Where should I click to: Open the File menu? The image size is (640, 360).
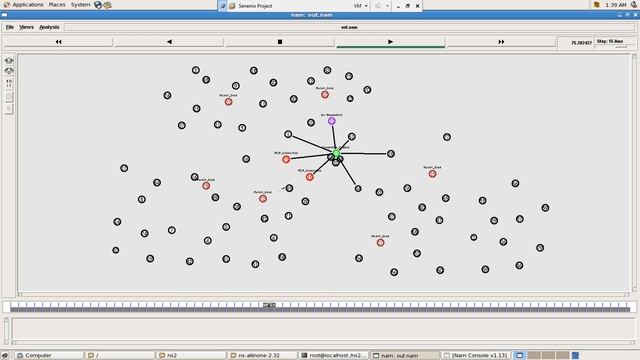coord(9,27)
